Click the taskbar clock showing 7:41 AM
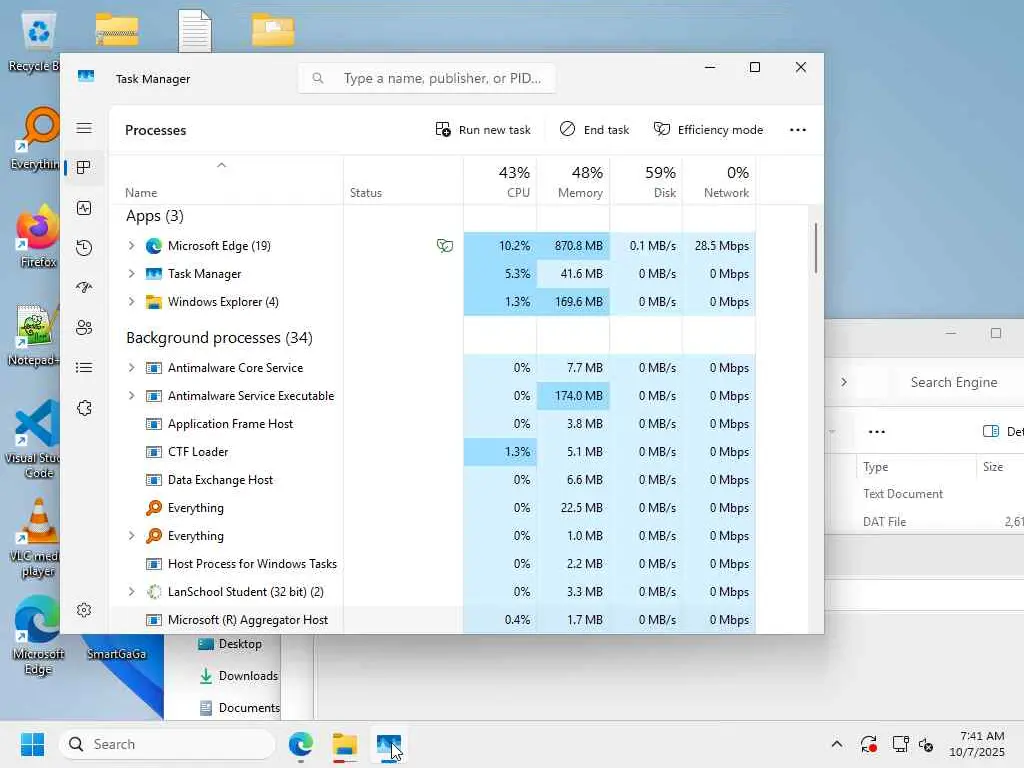Screen dimensions: 1024x768 [978, 744]
